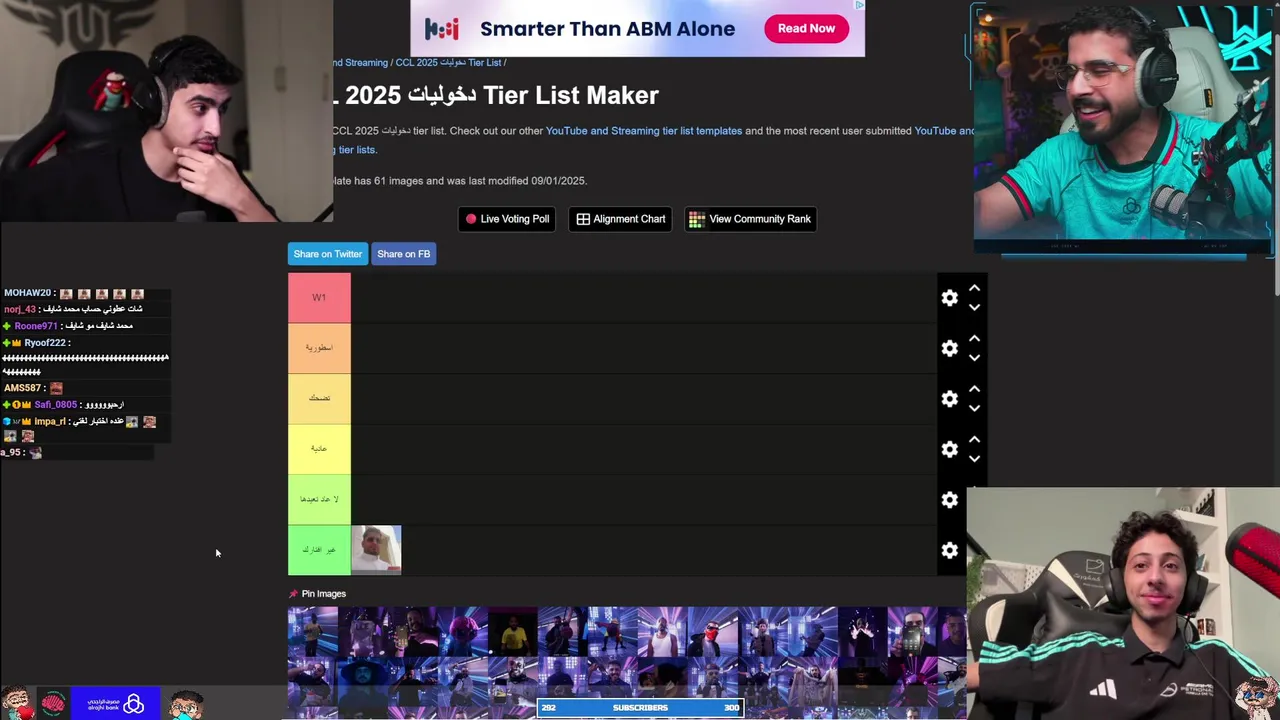Open settings gear for the اسطورية tier
This screenshot has height=720, width=1280.
(949, 348)
